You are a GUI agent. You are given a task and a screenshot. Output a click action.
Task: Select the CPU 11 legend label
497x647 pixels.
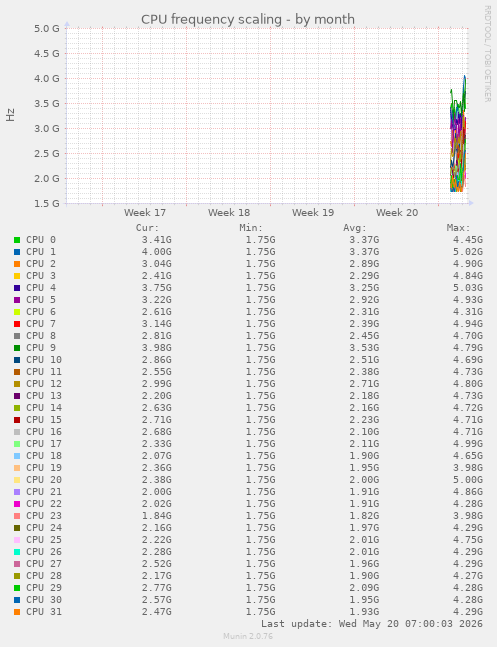44,371
